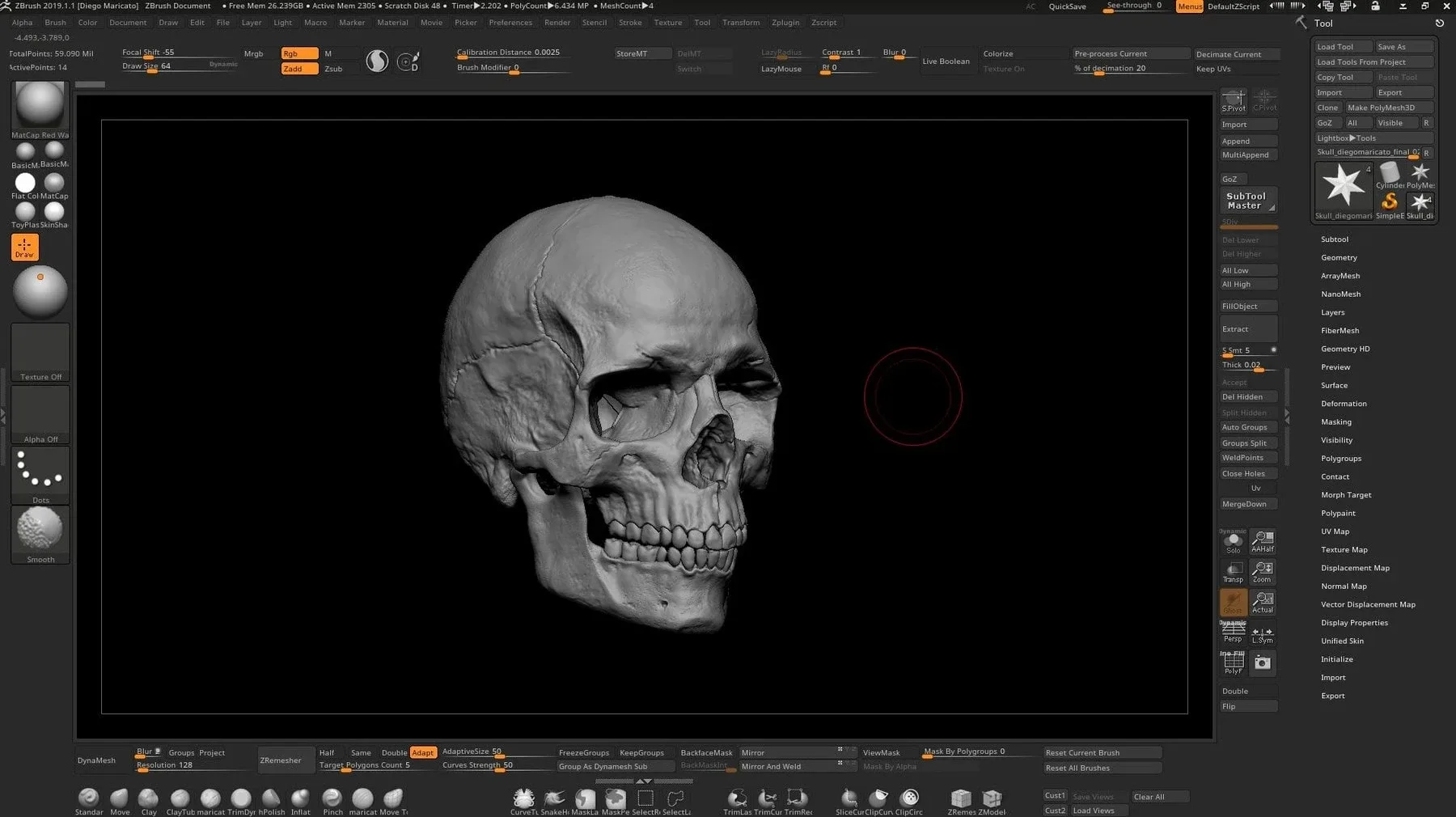The width and height of the screenshot is (1456, 817).
Task: Toggle the ZRemesher Adapt option
Action: point(423,752)
